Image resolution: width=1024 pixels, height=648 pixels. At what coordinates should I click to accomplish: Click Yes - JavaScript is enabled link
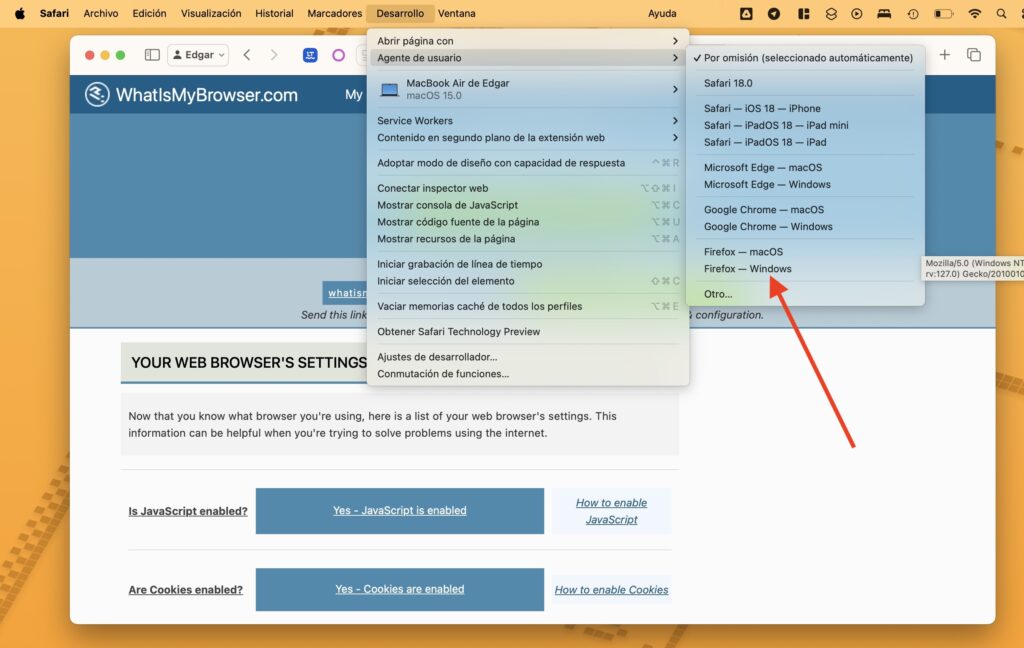[x=400, y=511]
